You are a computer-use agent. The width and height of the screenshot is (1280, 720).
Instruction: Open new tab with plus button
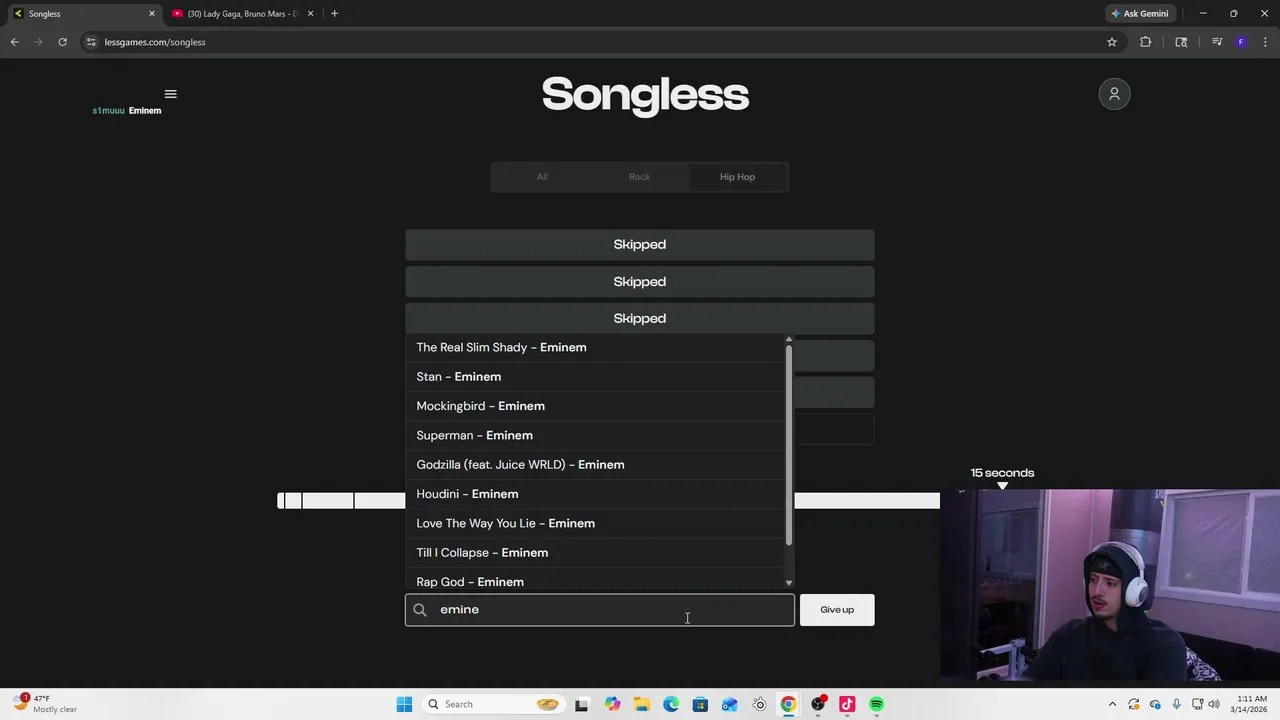[334, 14]
